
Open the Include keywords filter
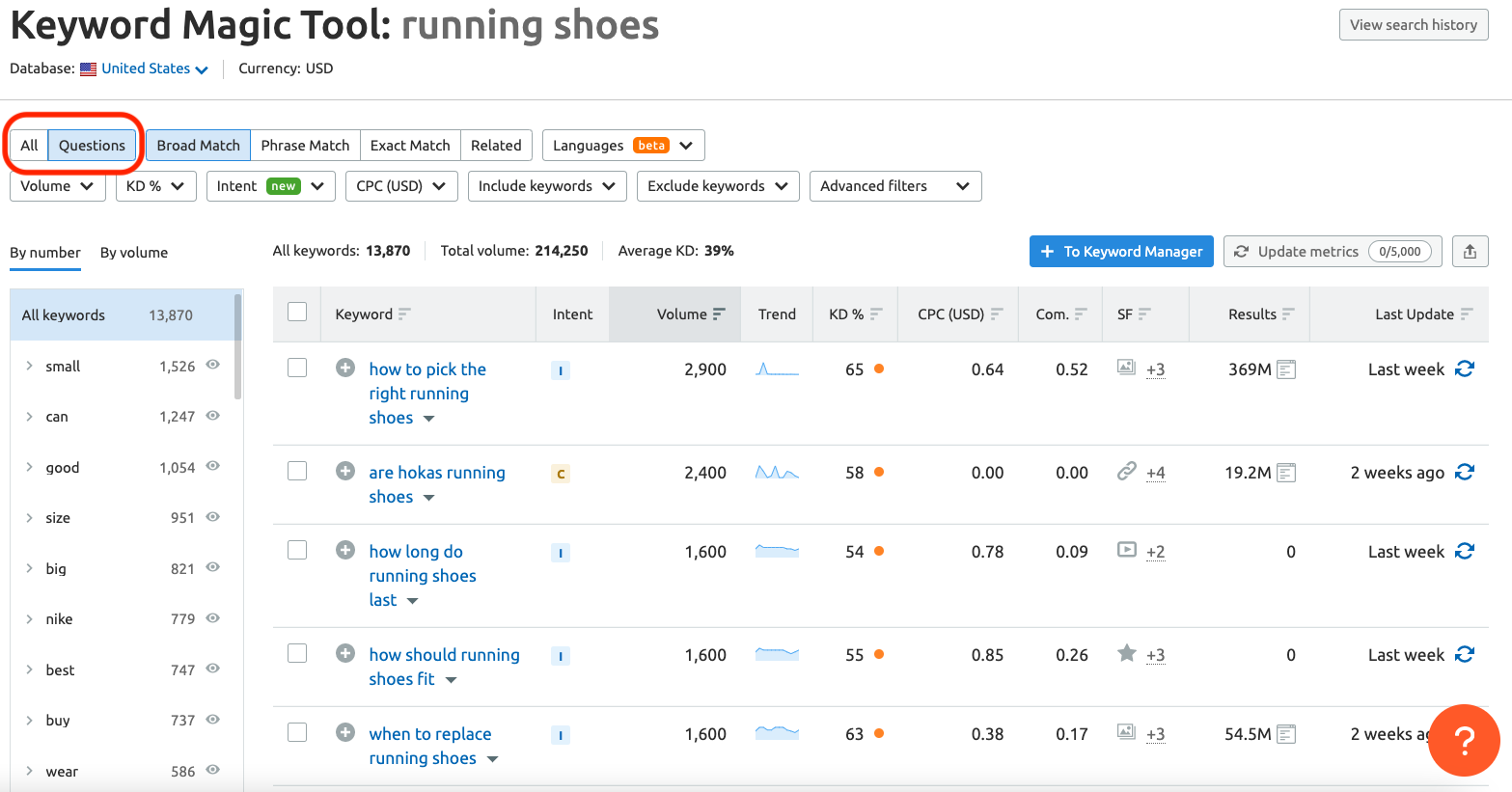(x=546, y=186)
